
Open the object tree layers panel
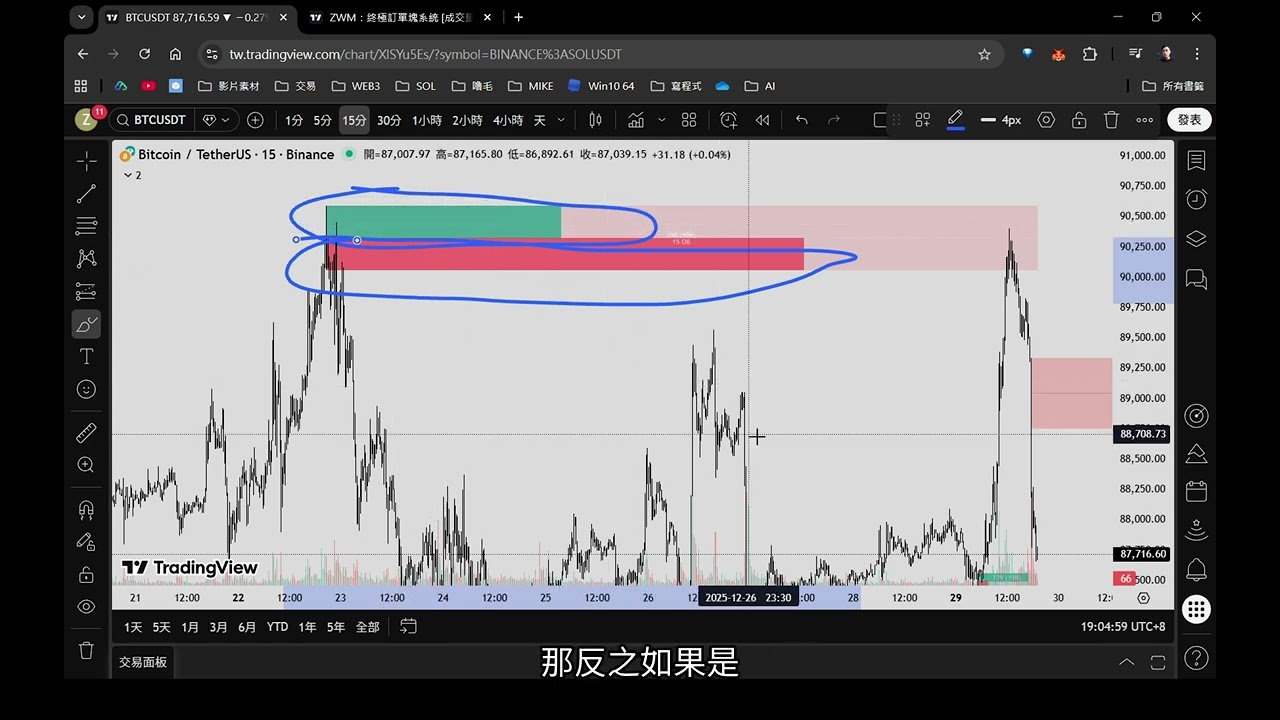[x=1196, y=239]
